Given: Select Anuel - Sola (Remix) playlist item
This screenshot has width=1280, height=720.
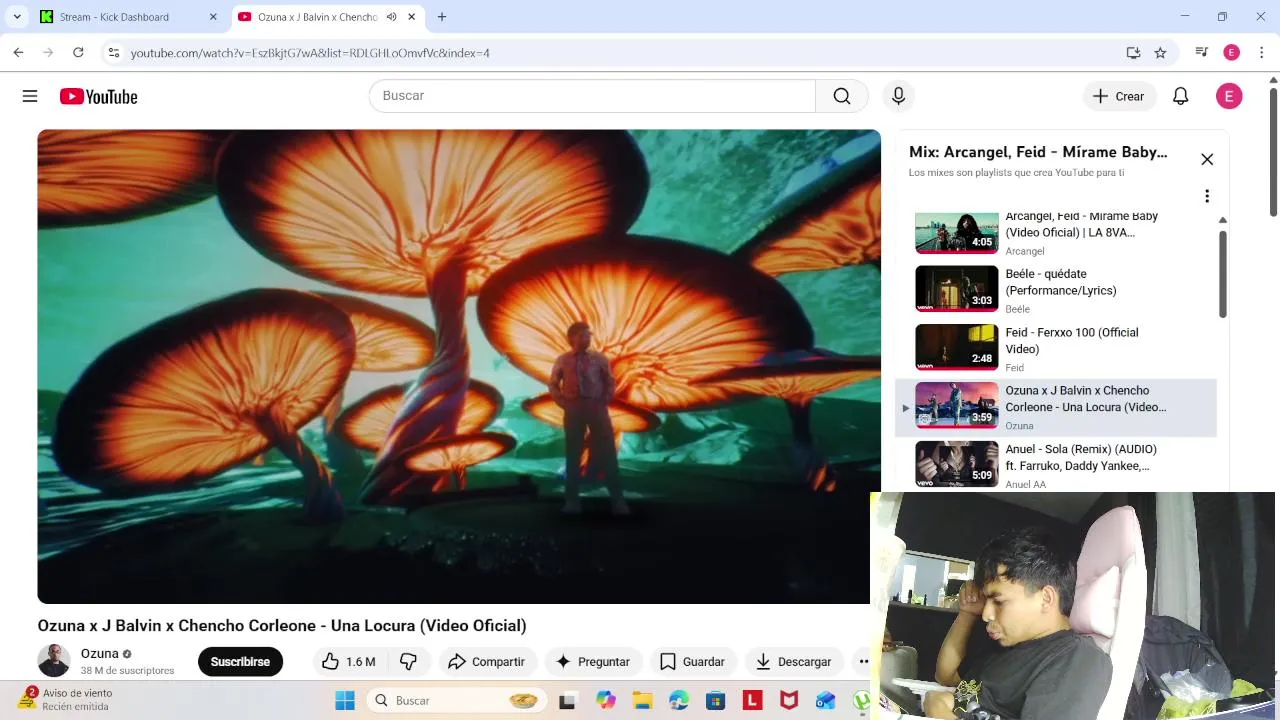Looking at the screenshot, I should (x=1056, y=465).
